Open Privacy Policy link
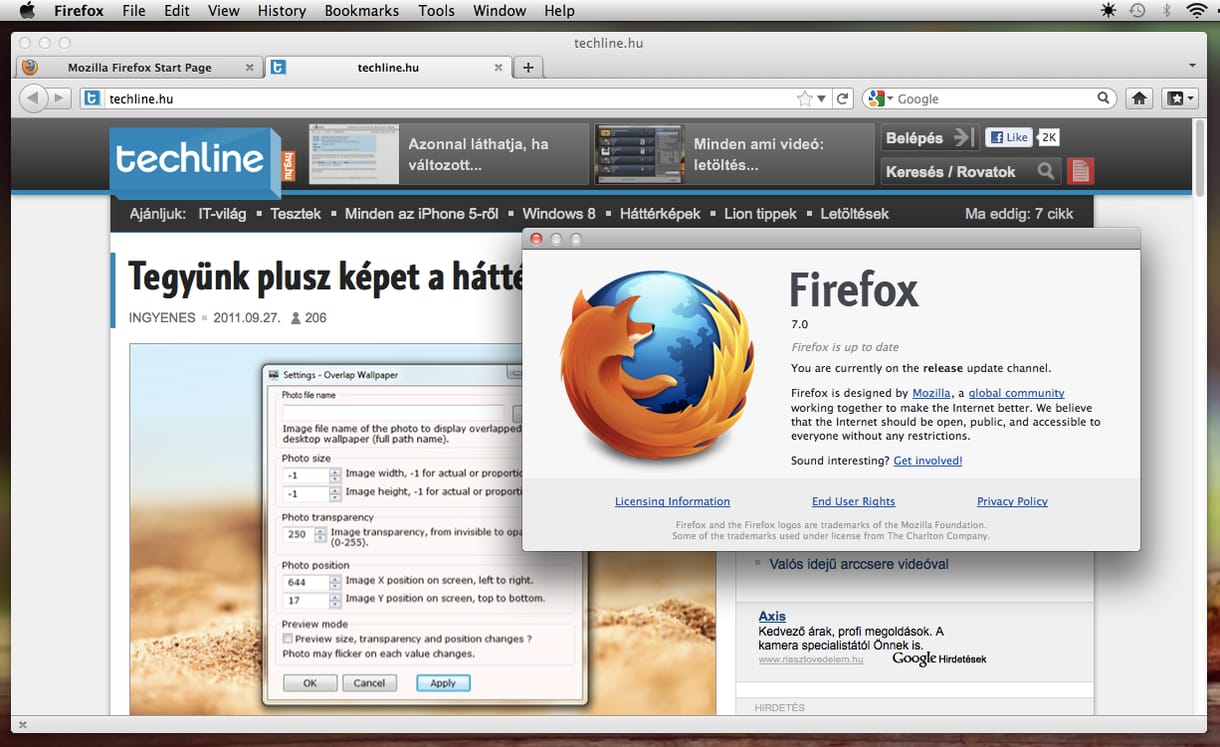The image size is (1220, 747). coord(1012,501)
